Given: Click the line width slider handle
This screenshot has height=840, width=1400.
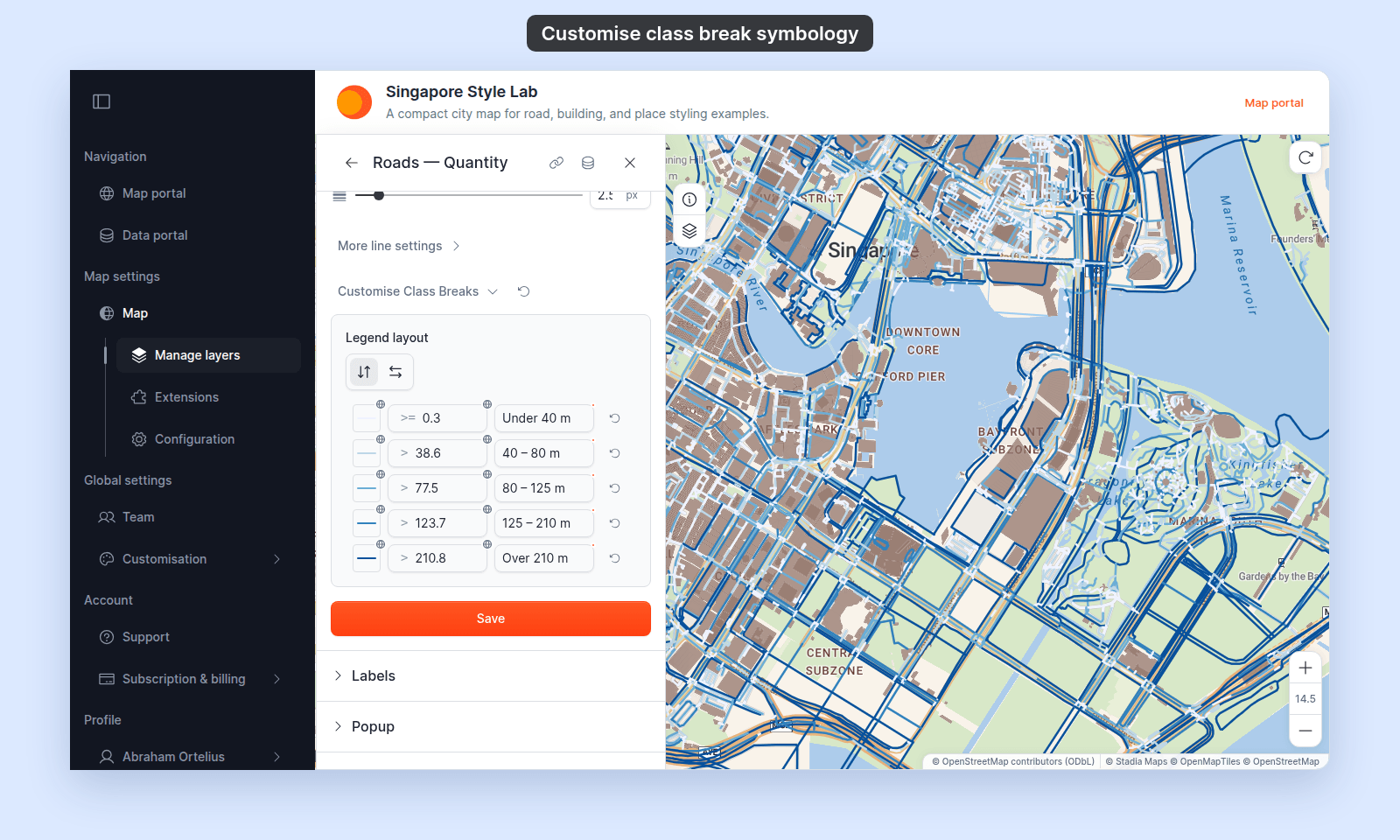Looking at the screenshot, I should click(x=379, y=195).
